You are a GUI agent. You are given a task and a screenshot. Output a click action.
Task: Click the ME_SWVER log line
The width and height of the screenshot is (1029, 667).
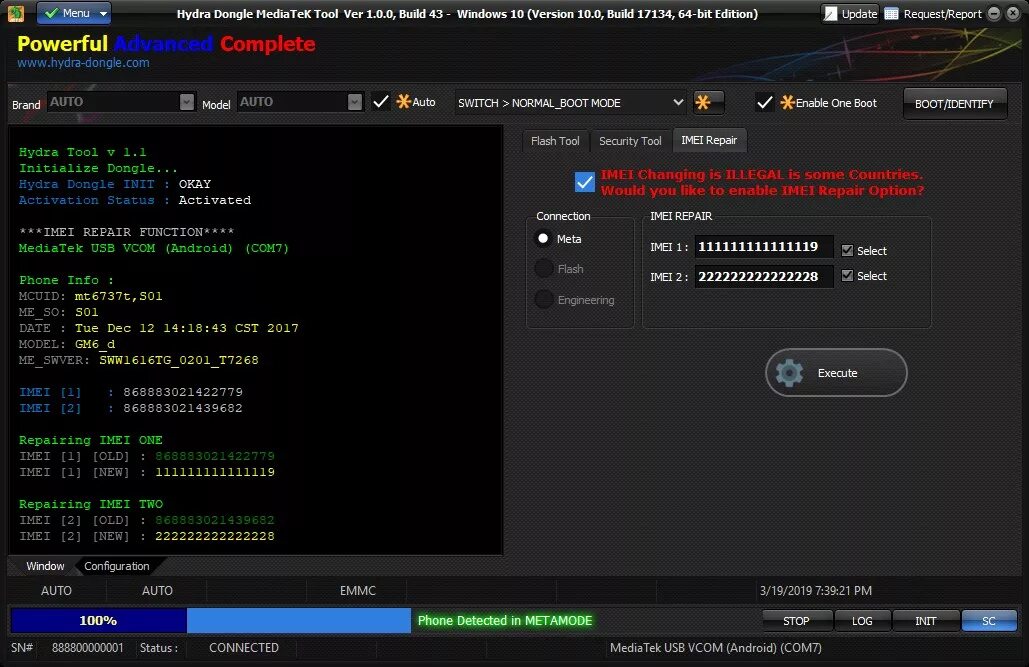pos(138,360)
